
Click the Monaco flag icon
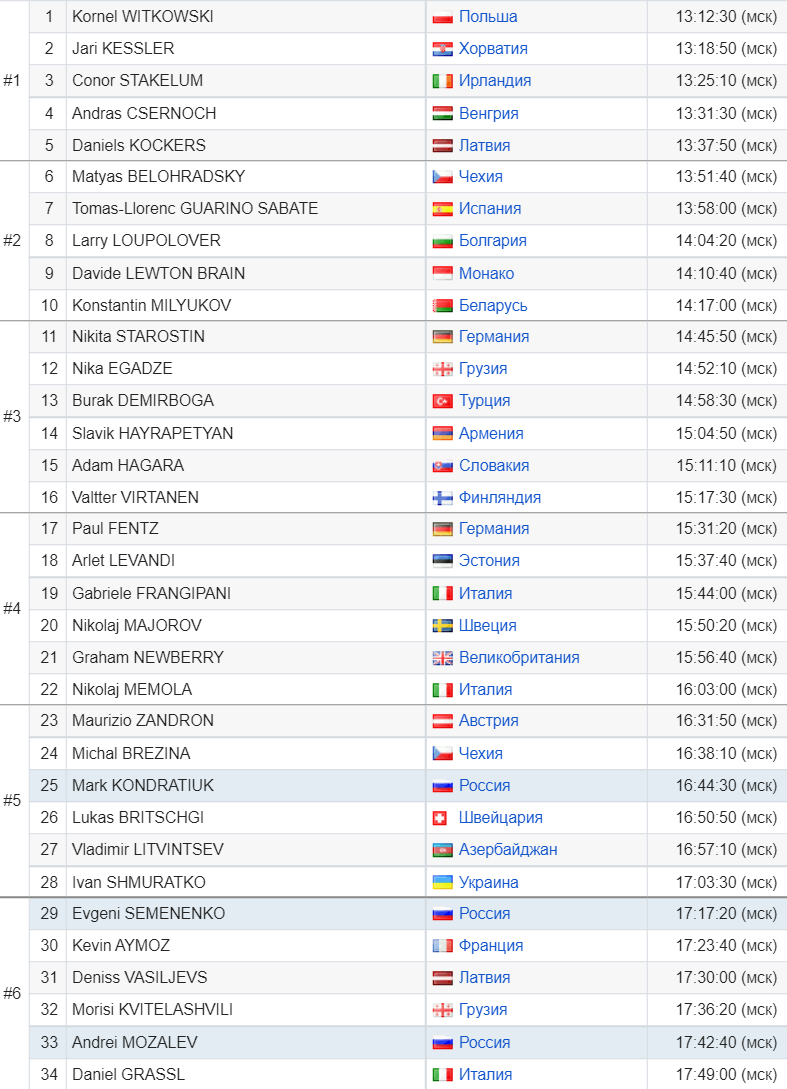[442, 274]
